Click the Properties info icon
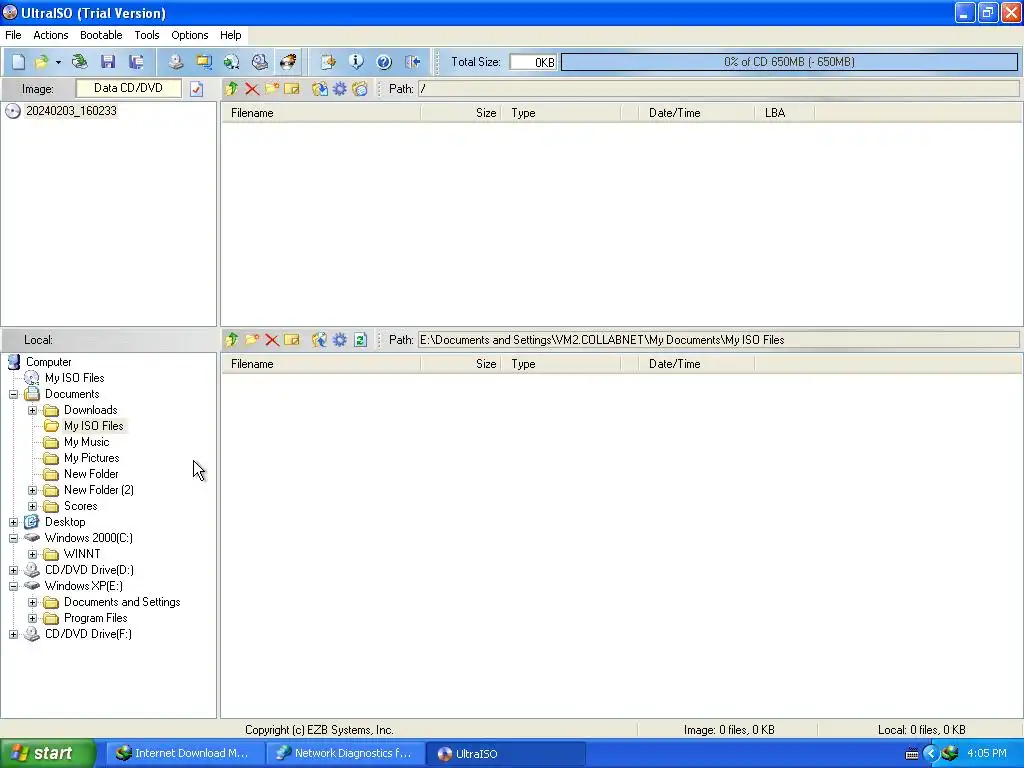 point(356,62)
